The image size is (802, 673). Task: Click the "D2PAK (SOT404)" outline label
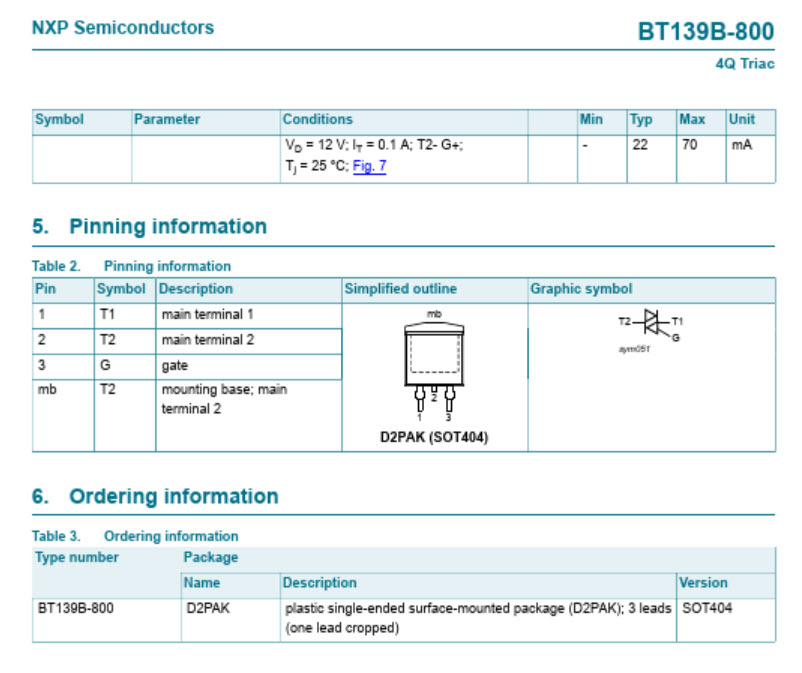434,437
